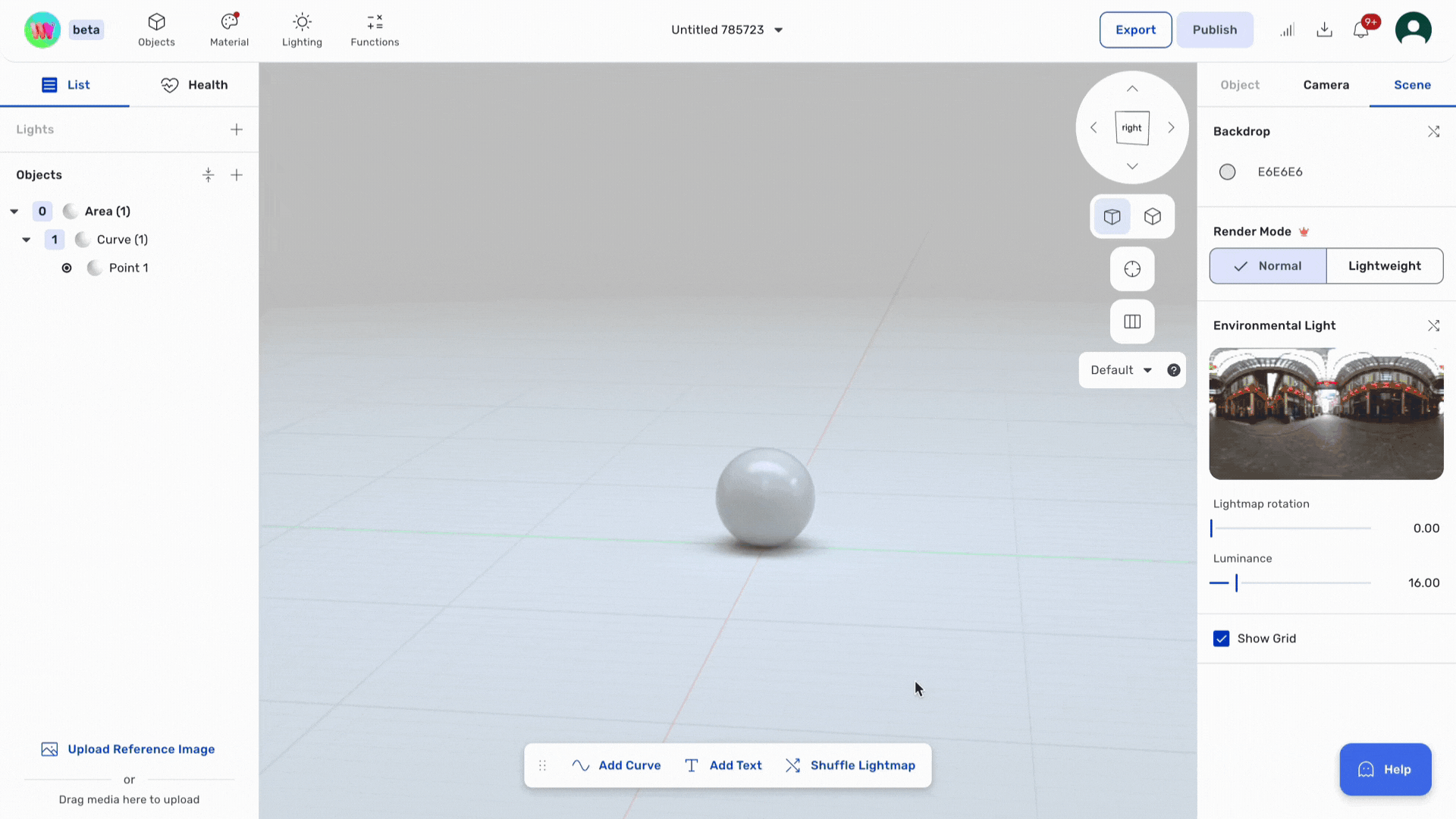Click the split view columns icon
The width and height of the screenshot is (1456, 819).
[x=1132, y=322]
